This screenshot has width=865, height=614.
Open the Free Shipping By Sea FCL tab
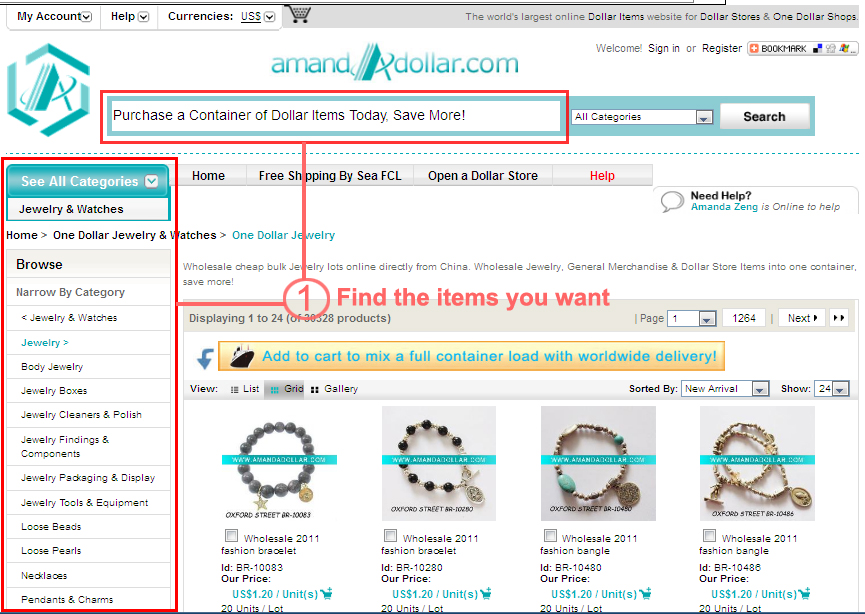coord(330,175)
